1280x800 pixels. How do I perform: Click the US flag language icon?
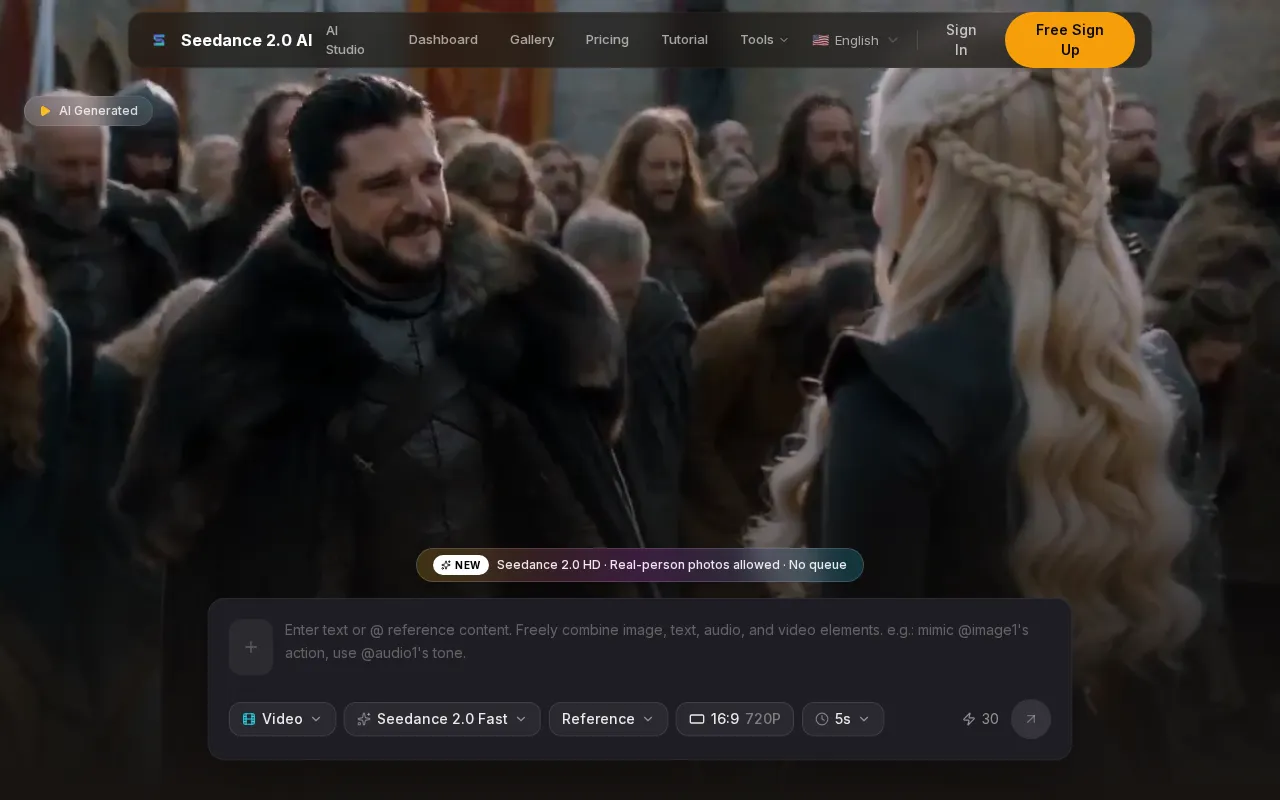click(x=820, y=40)
